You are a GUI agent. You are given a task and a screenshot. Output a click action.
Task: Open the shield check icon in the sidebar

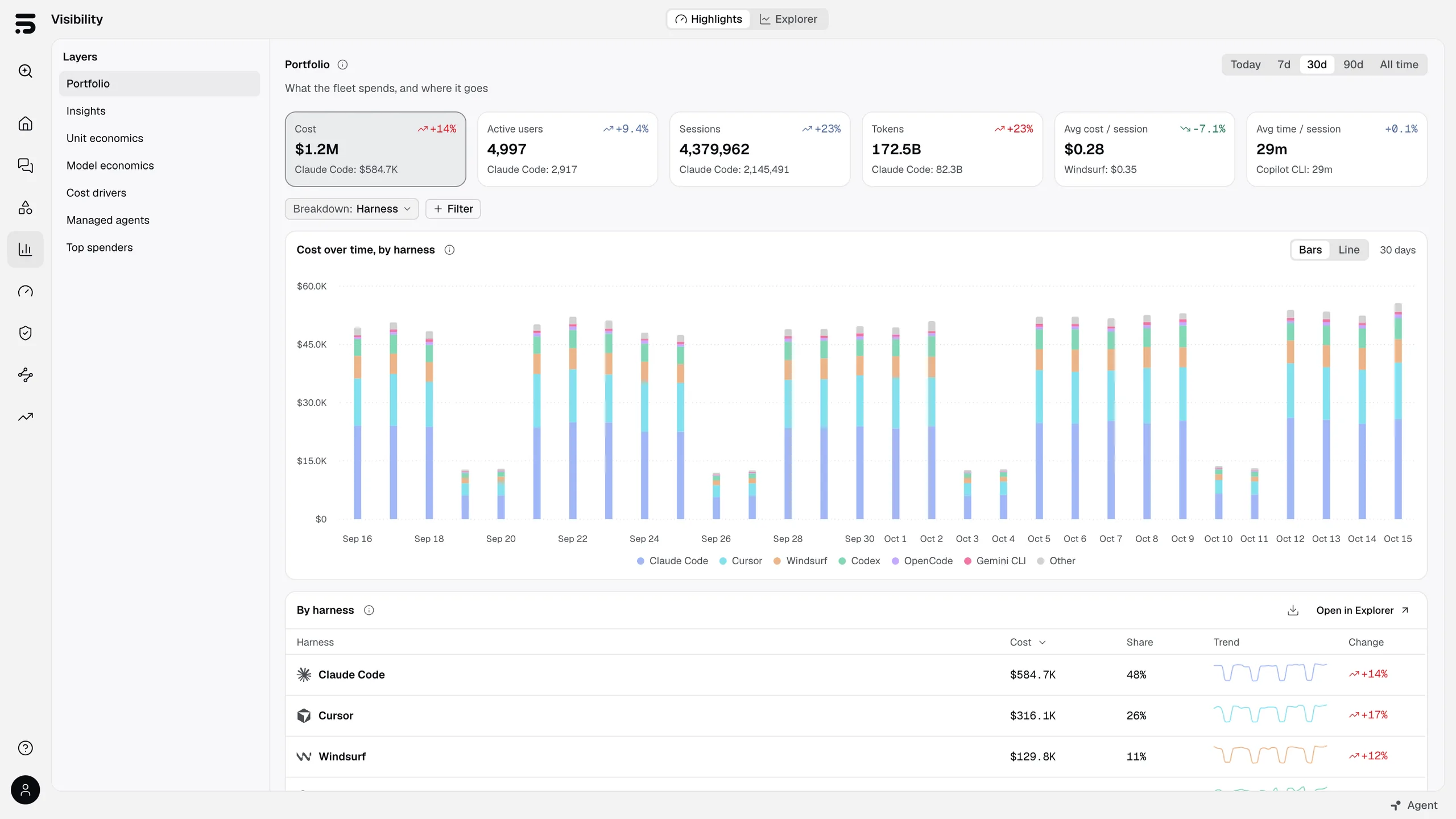tap(25, 333)
